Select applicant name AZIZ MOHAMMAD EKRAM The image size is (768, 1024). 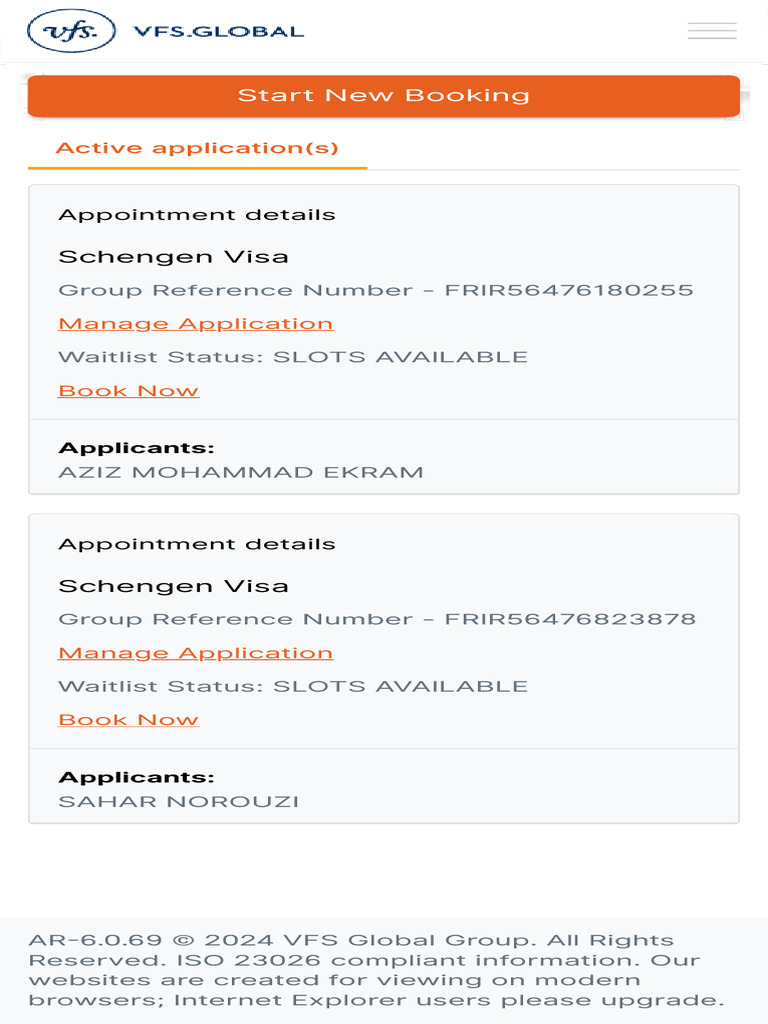241,472
